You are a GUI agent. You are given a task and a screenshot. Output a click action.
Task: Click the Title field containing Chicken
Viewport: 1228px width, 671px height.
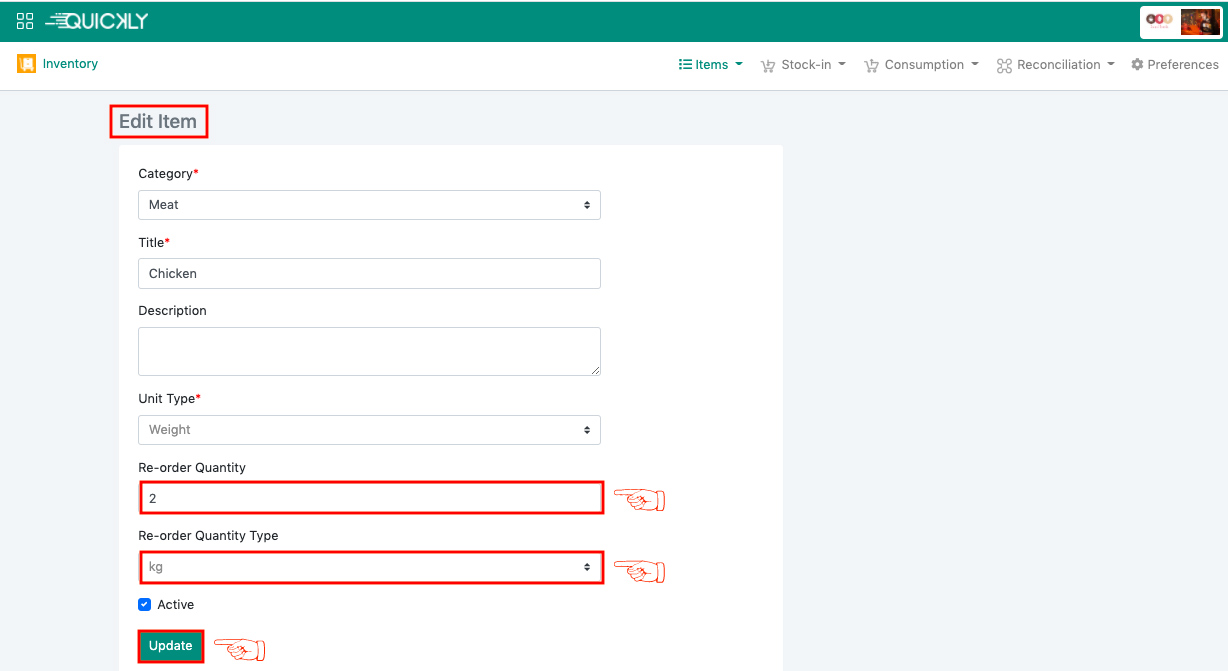(369, 274)
